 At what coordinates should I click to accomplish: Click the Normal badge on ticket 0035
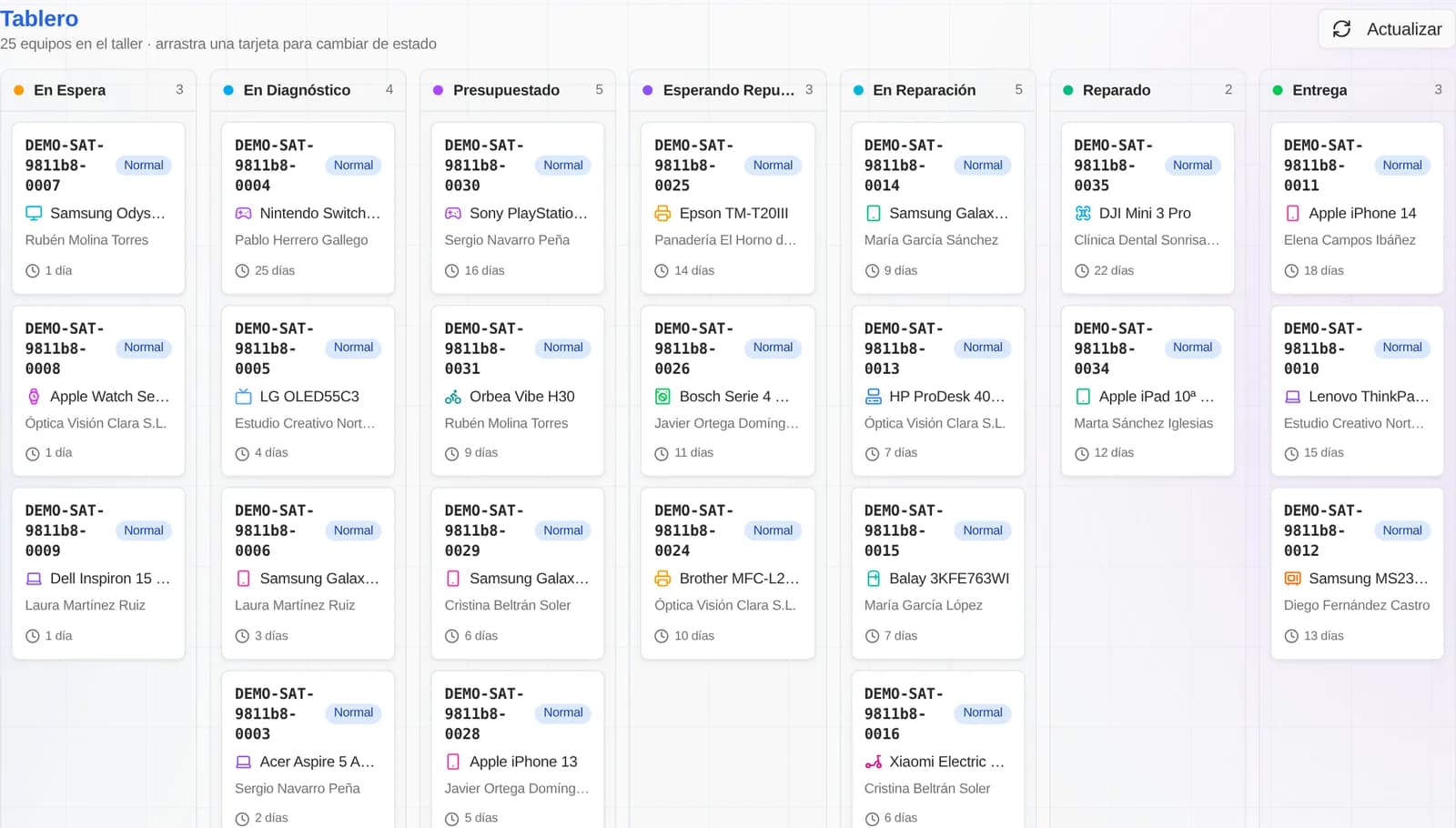[1192, 166]
